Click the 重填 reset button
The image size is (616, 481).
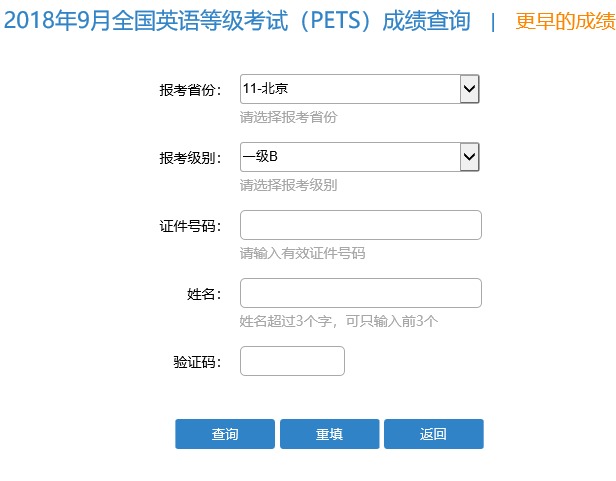329,434
